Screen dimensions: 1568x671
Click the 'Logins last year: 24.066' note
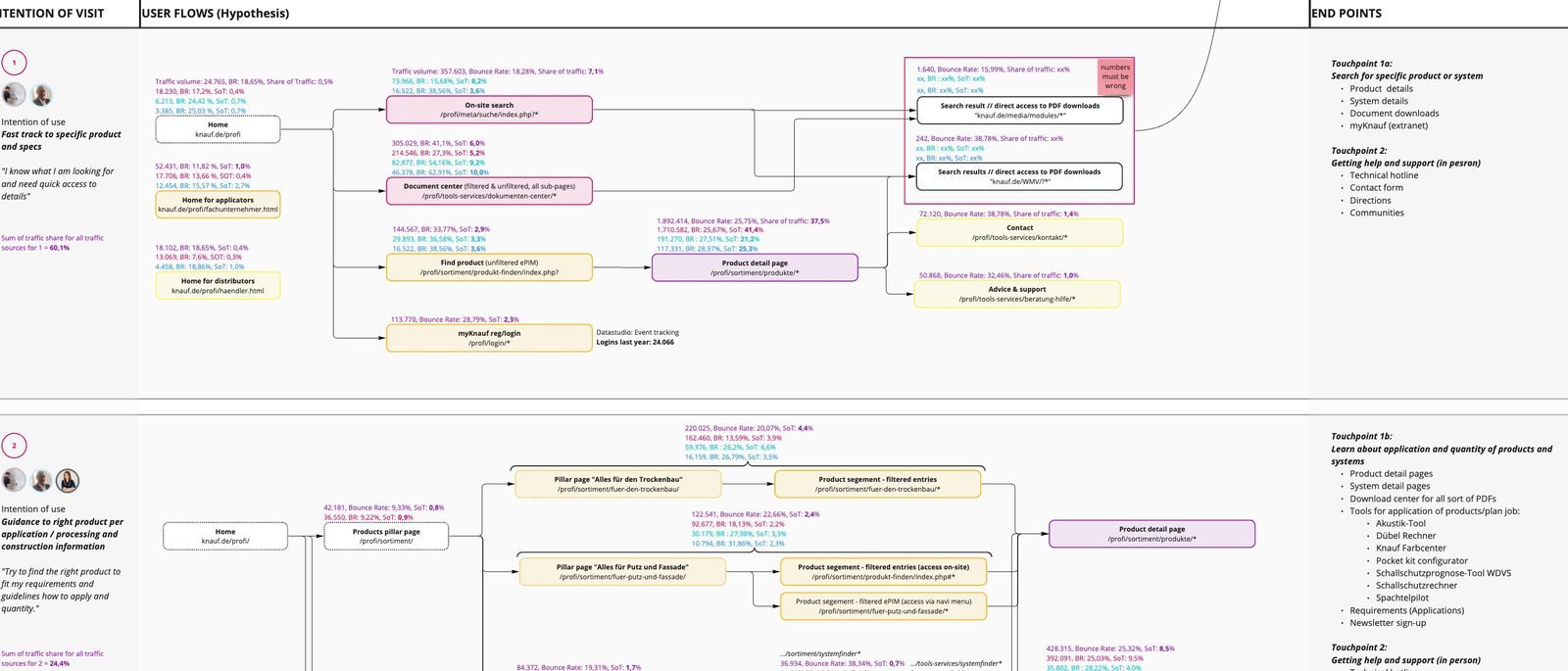click(x=635, y=343)
